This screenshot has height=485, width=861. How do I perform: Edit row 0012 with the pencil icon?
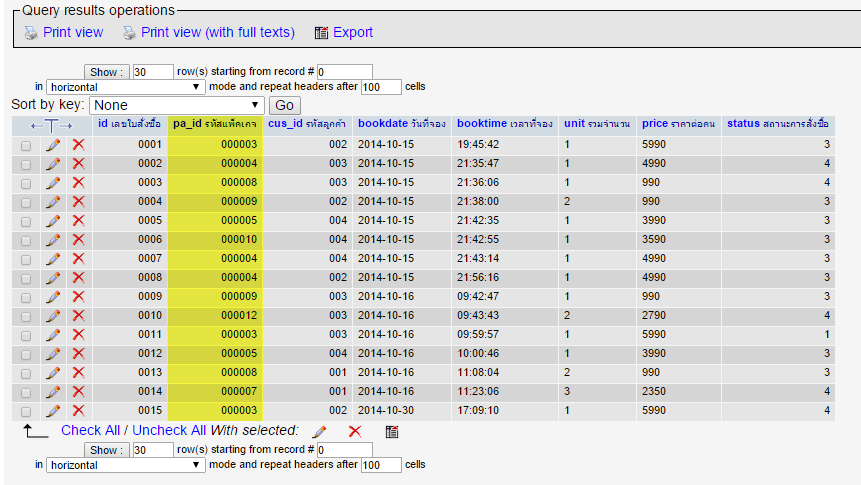point(53,354)
